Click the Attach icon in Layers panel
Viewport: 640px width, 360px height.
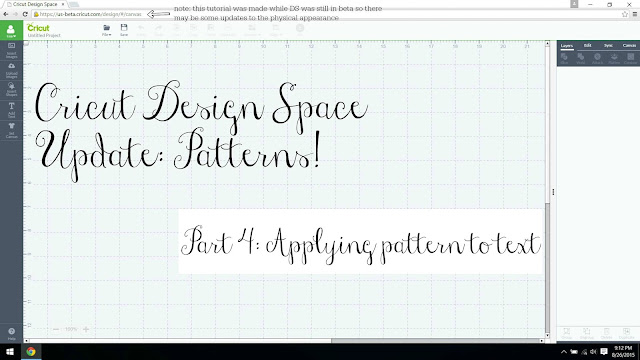point(598,59)
